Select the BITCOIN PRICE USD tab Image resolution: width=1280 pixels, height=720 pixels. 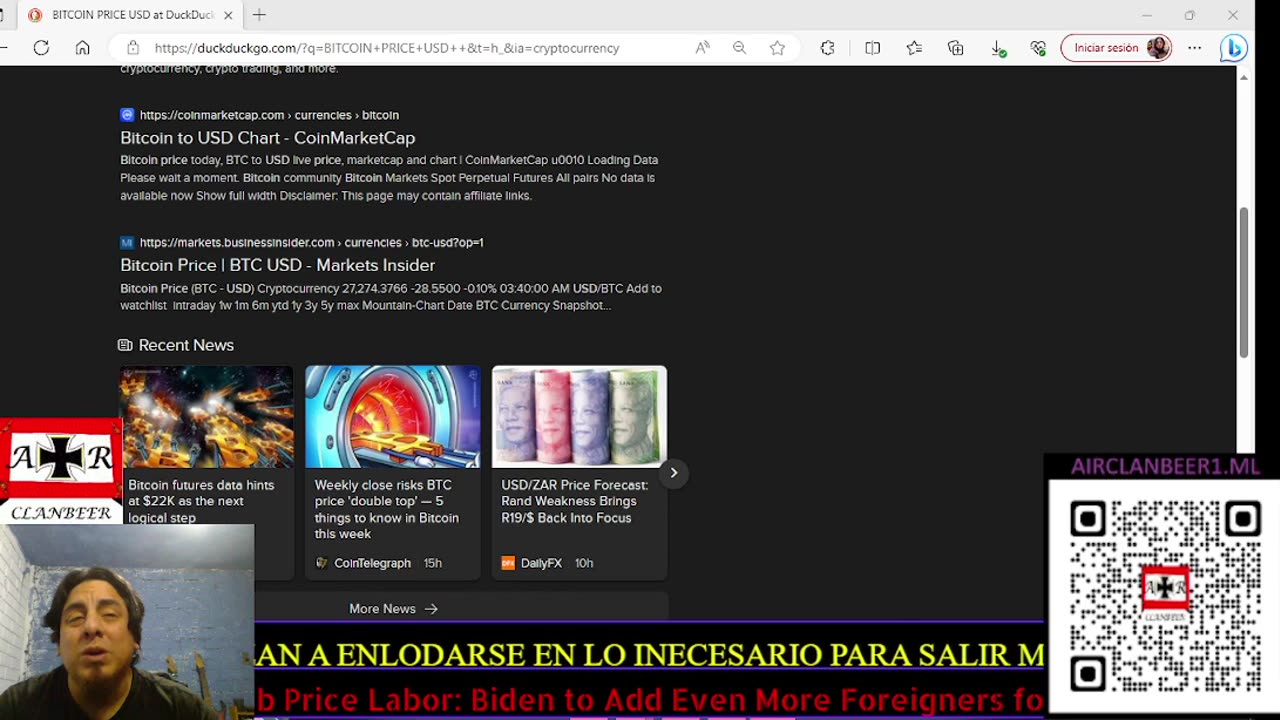tap(130, 15)
